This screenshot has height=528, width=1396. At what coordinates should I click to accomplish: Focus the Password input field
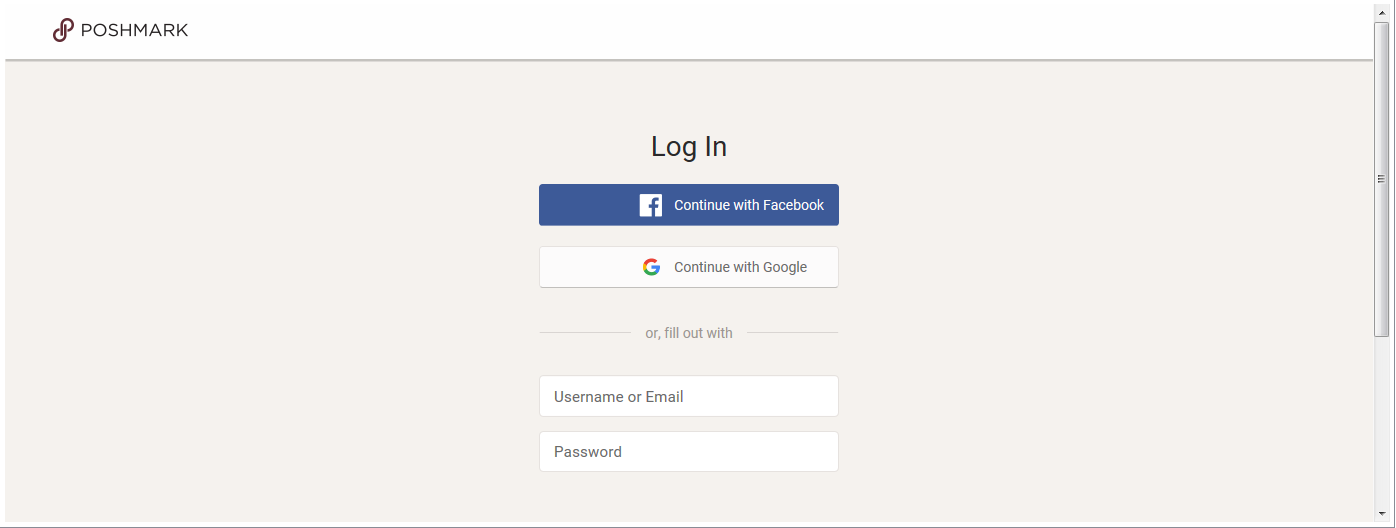(689, 451)
